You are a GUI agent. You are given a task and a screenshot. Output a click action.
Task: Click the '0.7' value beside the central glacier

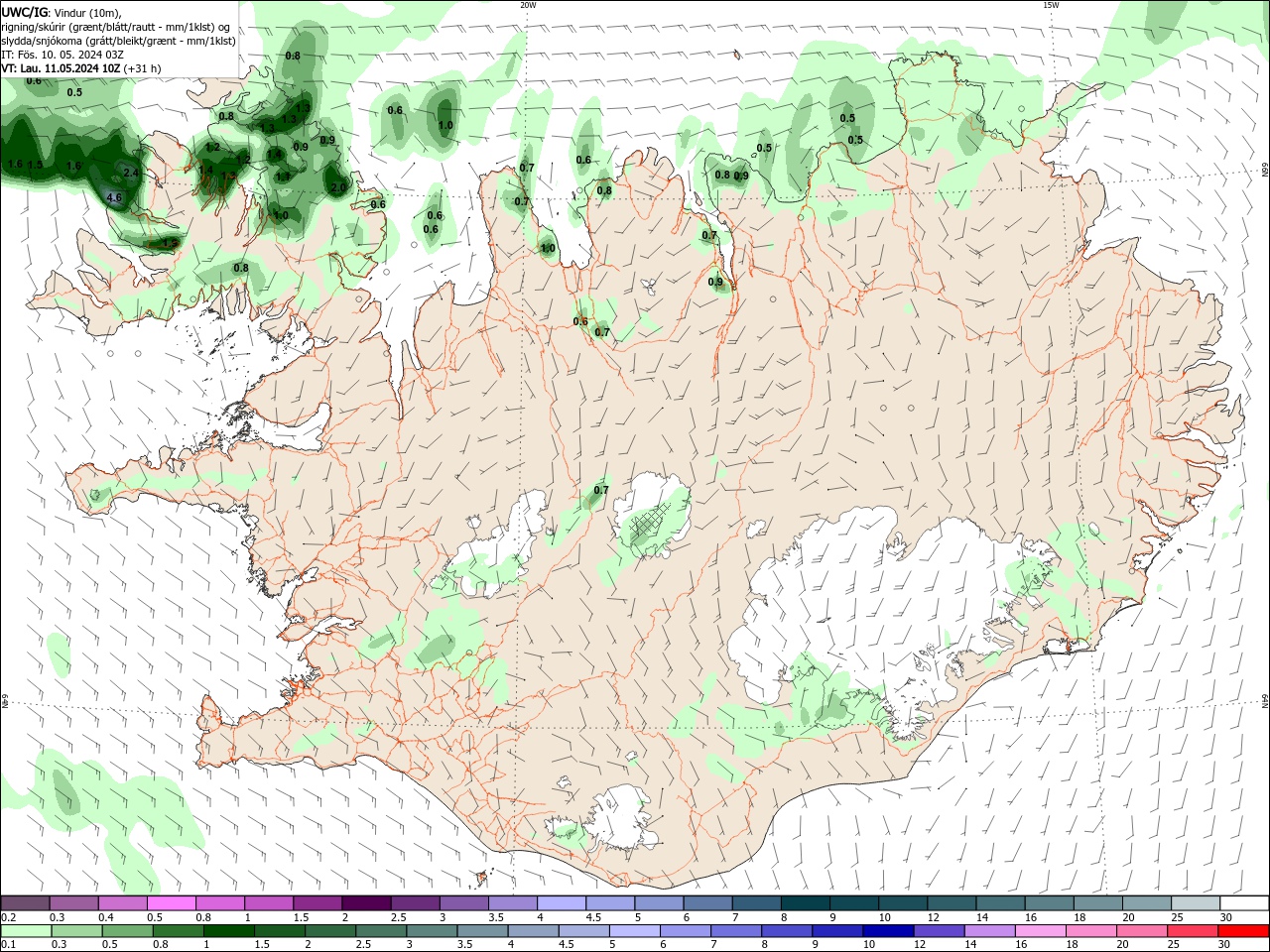pyautogui.click(x=601, y=490)
